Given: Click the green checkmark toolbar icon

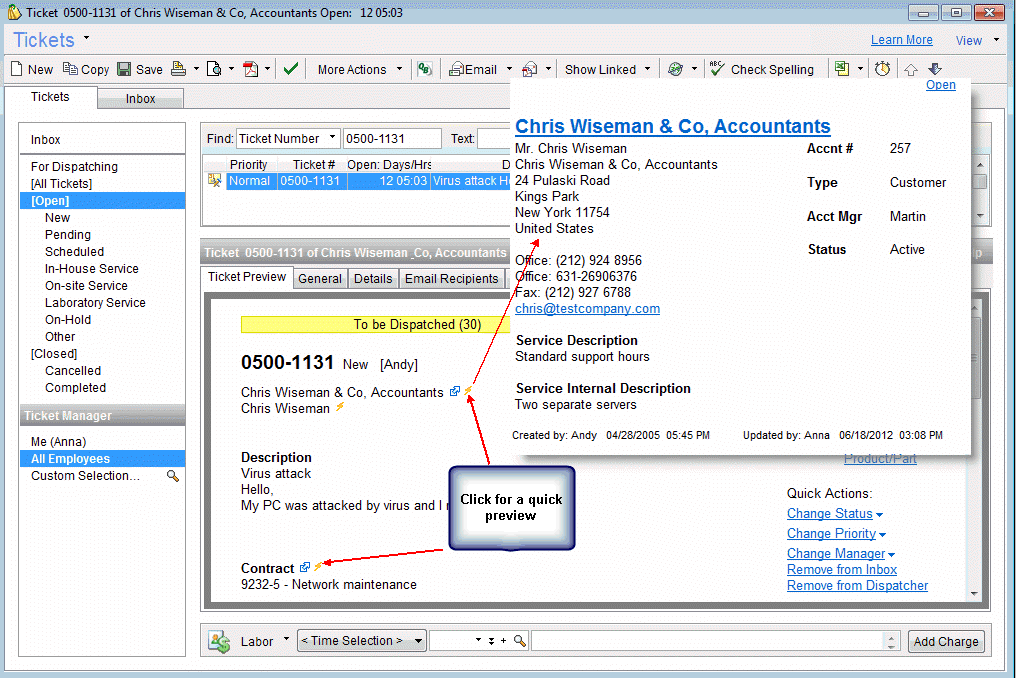Looking at the screenshot, I should 291,69.
